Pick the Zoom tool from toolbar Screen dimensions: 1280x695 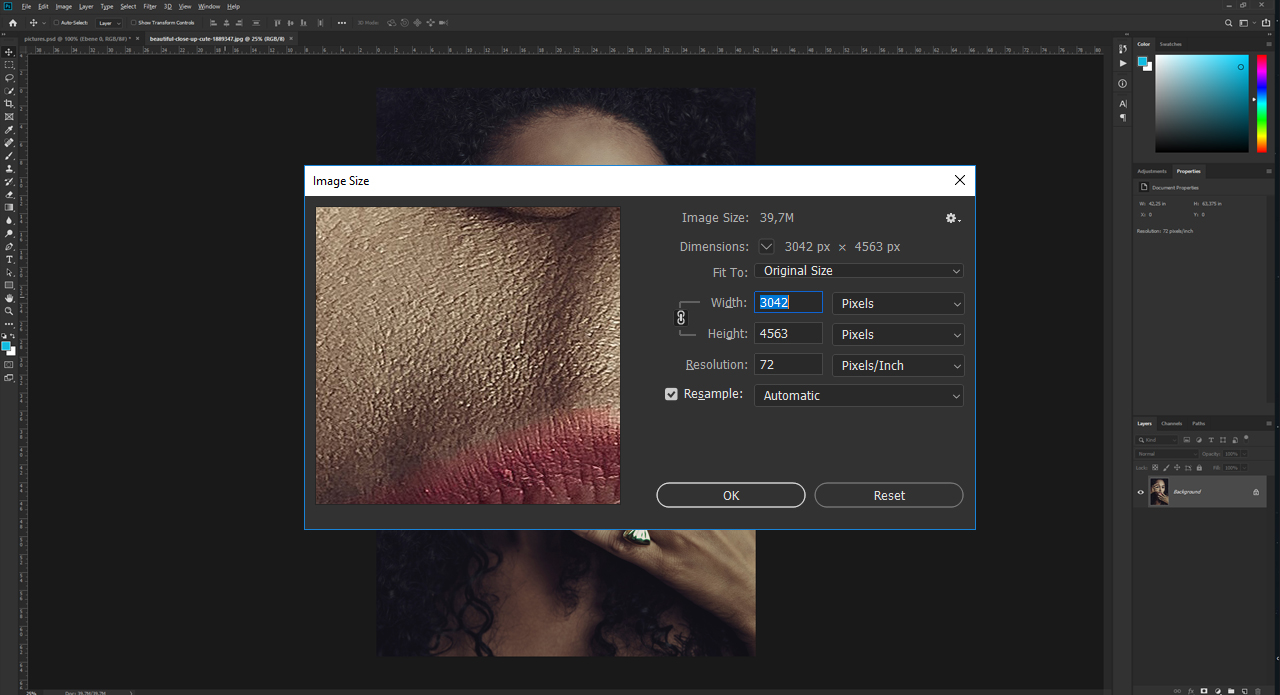(x=9, y=311)
